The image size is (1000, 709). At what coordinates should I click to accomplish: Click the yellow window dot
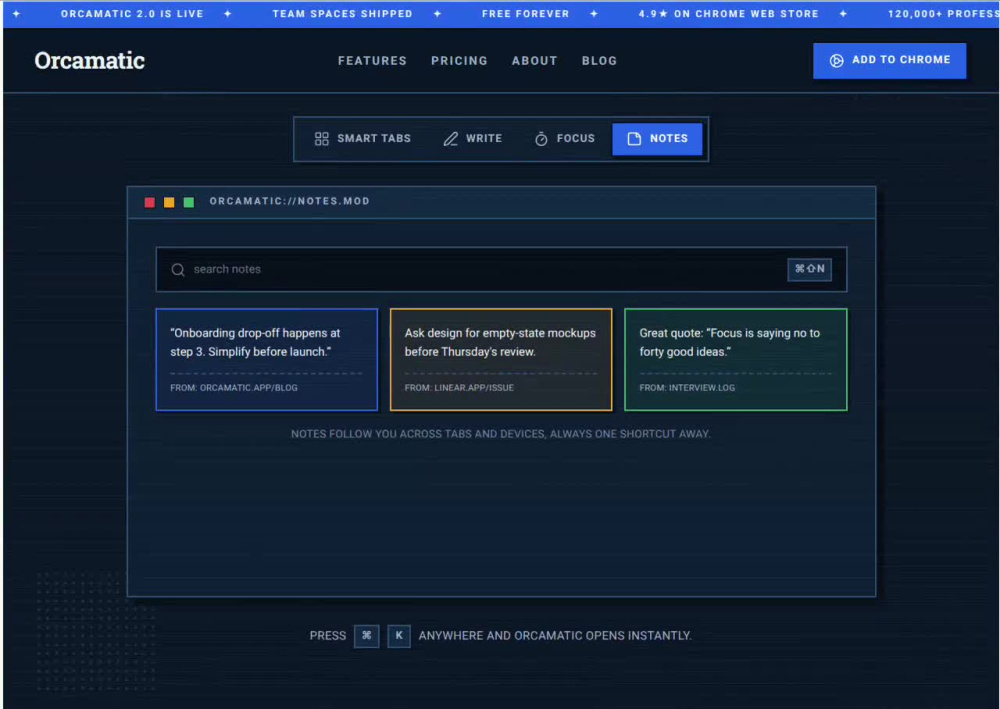169,202
